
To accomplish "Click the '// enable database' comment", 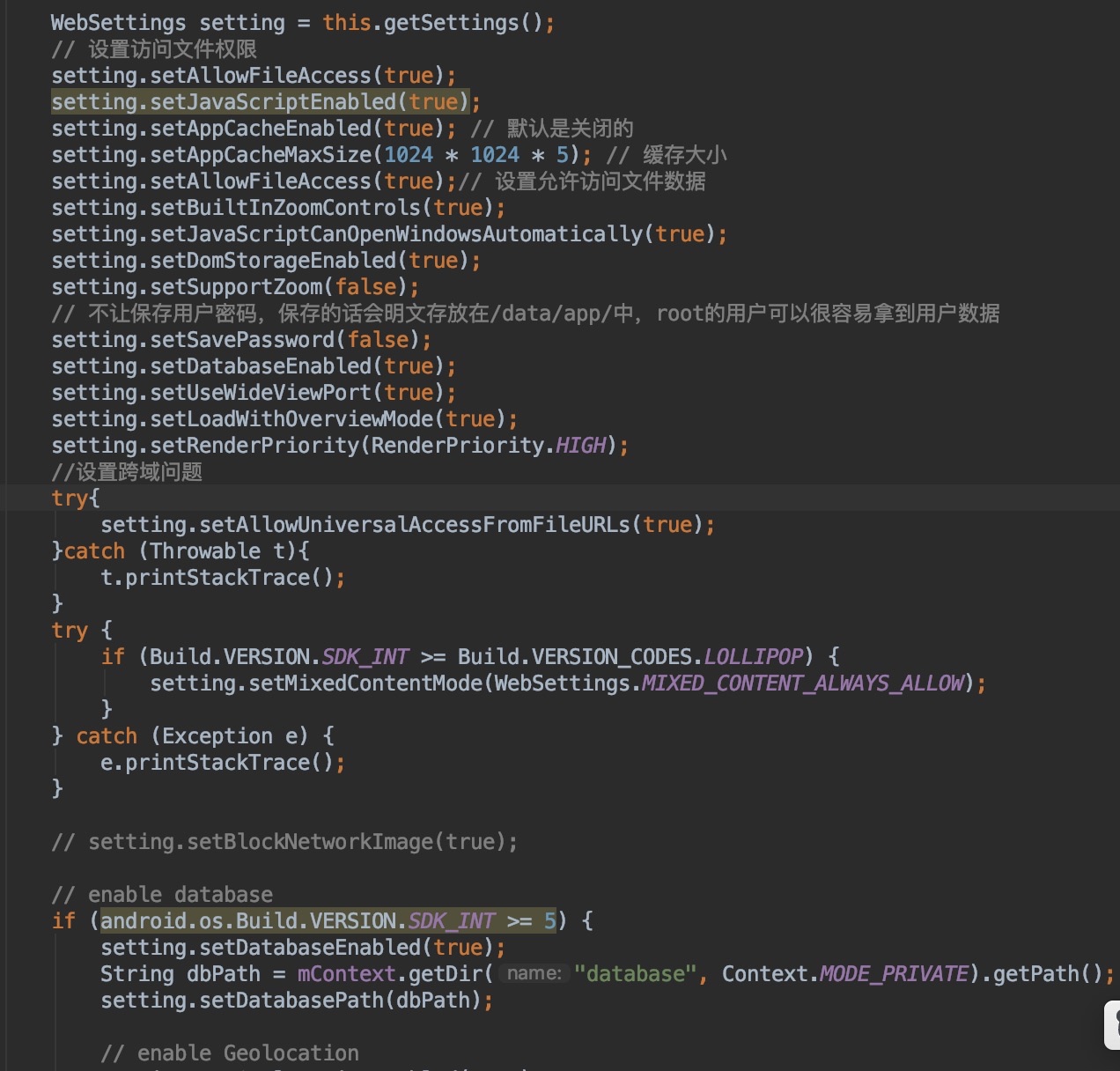I will (x=162, y=895).
